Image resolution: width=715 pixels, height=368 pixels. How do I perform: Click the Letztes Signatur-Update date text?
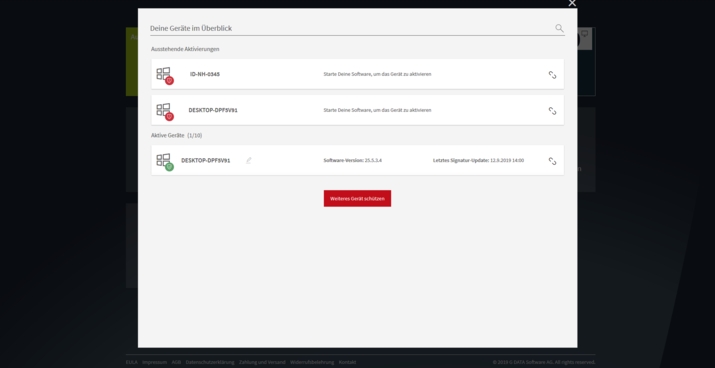pos(478,161)
